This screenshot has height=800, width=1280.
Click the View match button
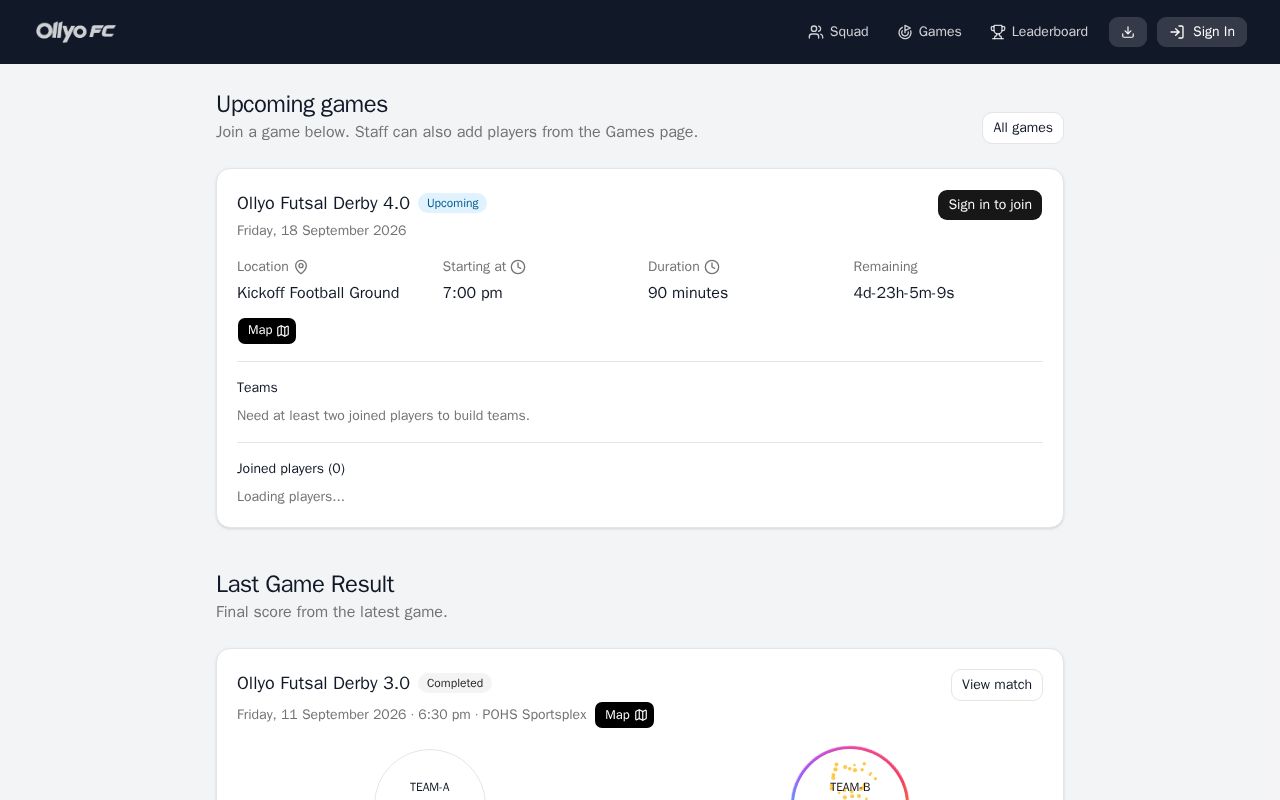coord(997,685)
